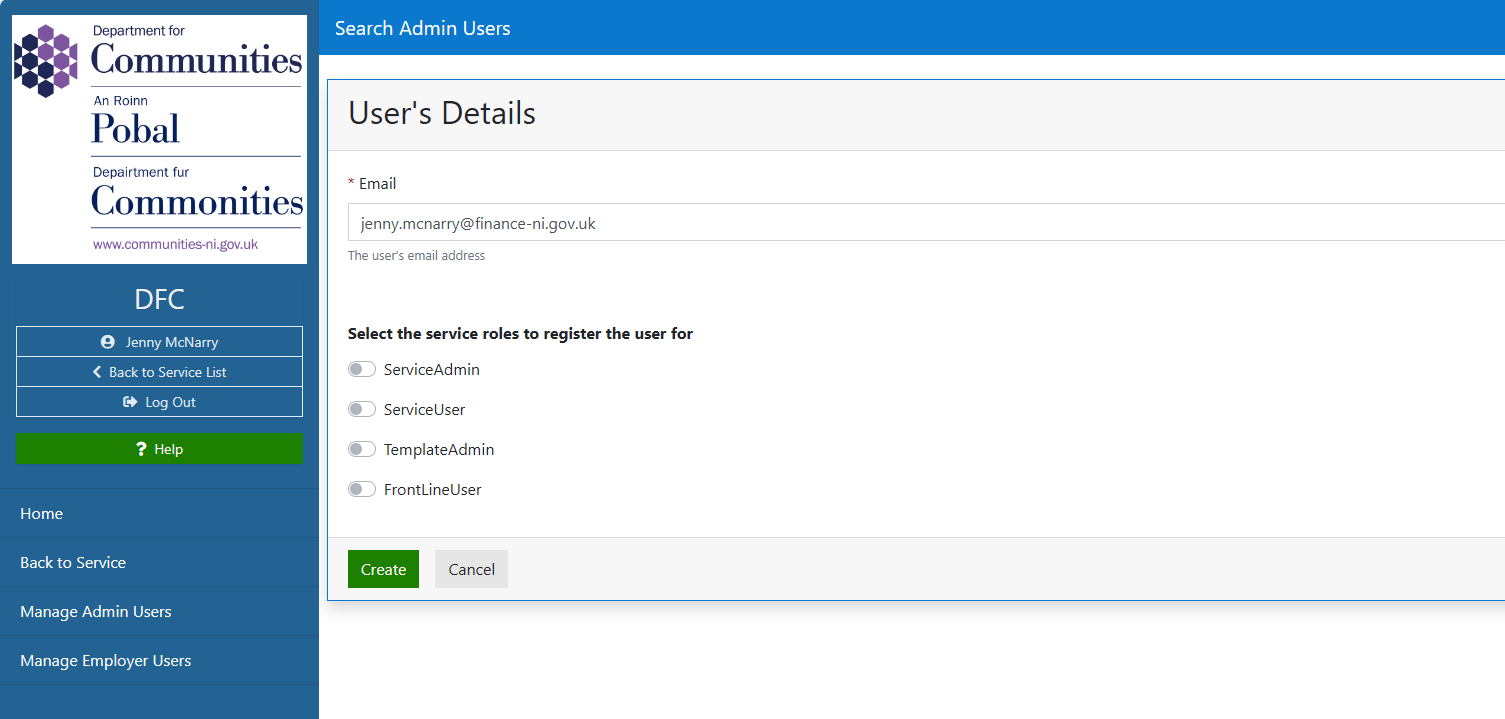Click the question mark Help icon
1505x719 pixels.
pyautogui.click(x=142, y=449)
